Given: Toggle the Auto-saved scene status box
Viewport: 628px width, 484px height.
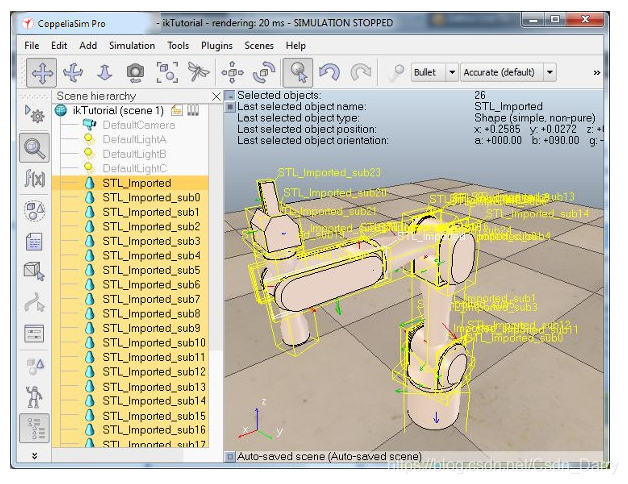Looking at the screenshot, I should pyautogui.click(x=230, y=457).
